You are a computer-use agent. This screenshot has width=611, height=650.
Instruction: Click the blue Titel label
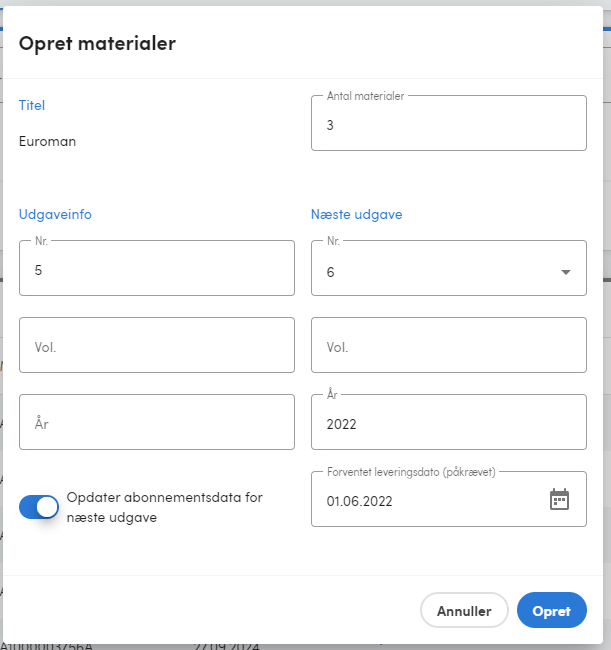[32, 105]
